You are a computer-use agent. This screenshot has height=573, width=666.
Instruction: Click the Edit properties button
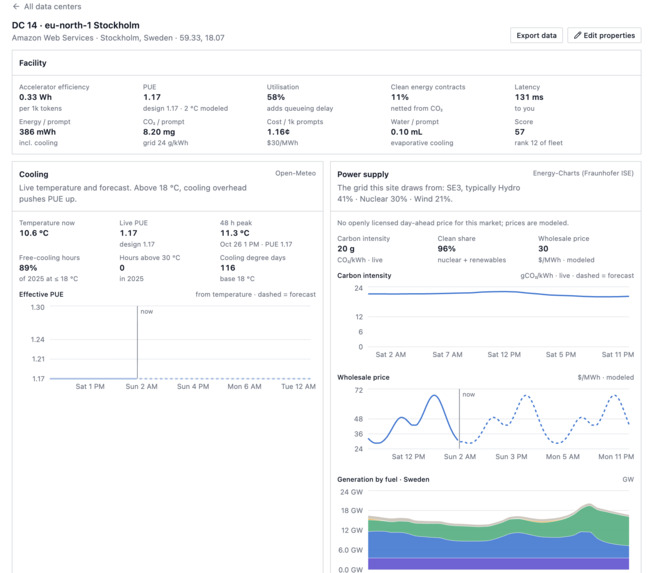click(x=604, y=36)
